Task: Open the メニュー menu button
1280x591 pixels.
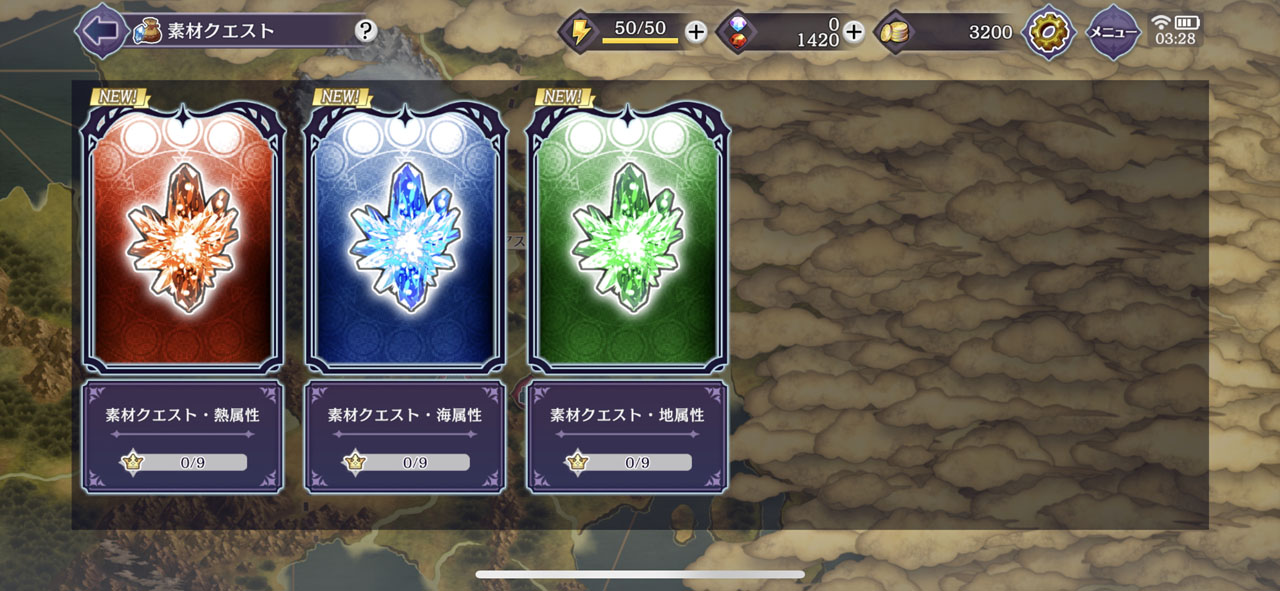Action: pyautogui.click(x=1113, y=32)
